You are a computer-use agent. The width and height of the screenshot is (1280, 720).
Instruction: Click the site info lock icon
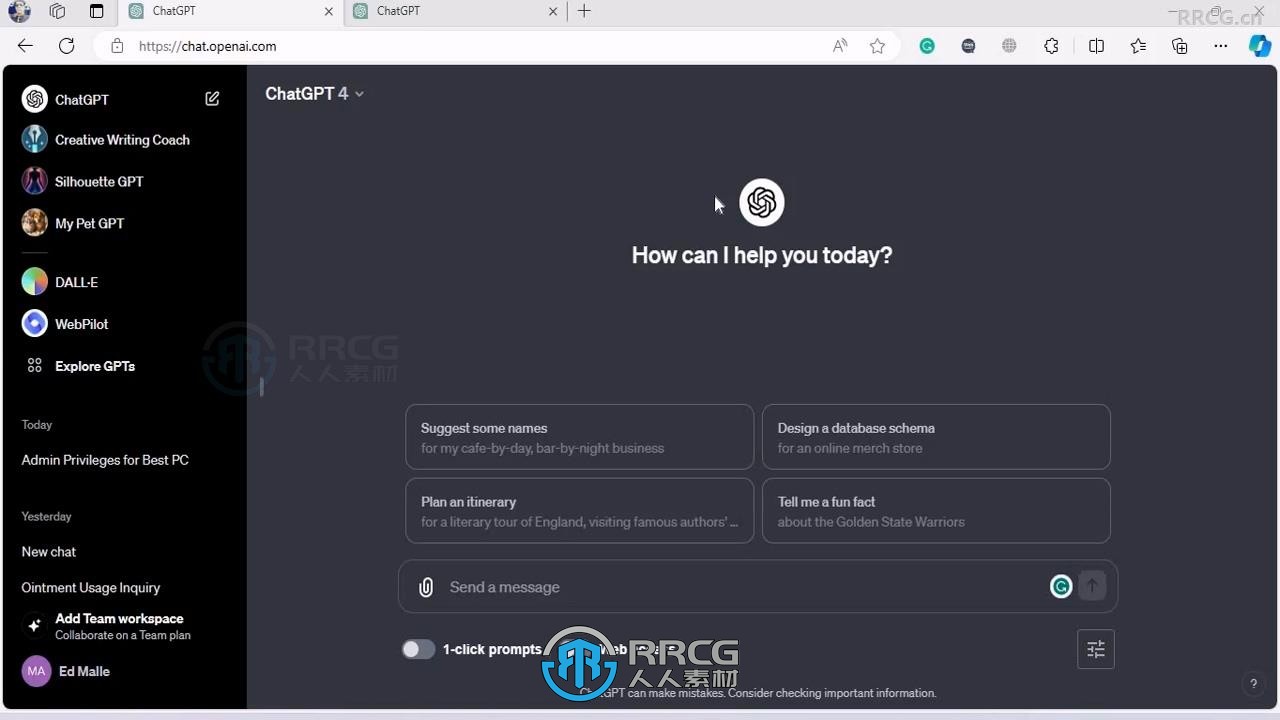click(x=117, y=46)
